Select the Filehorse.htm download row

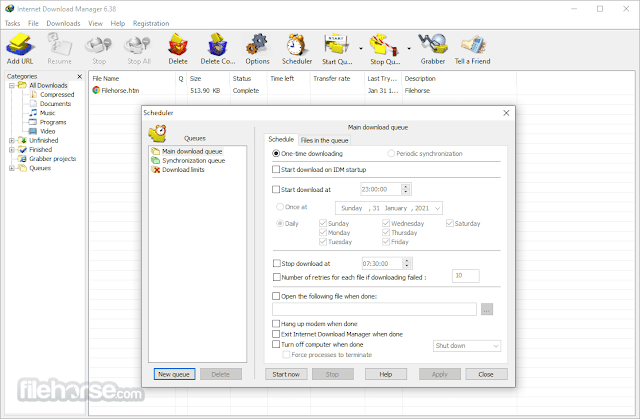[x=302, y=91]
